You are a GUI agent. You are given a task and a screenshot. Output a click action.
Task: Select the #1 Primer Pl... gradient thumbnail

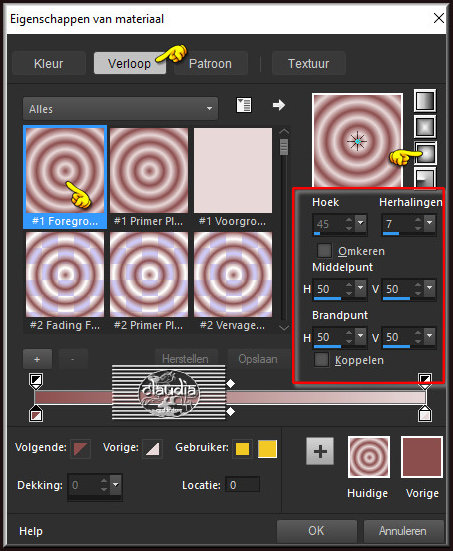pyautogui.click(x=149, y=177)
